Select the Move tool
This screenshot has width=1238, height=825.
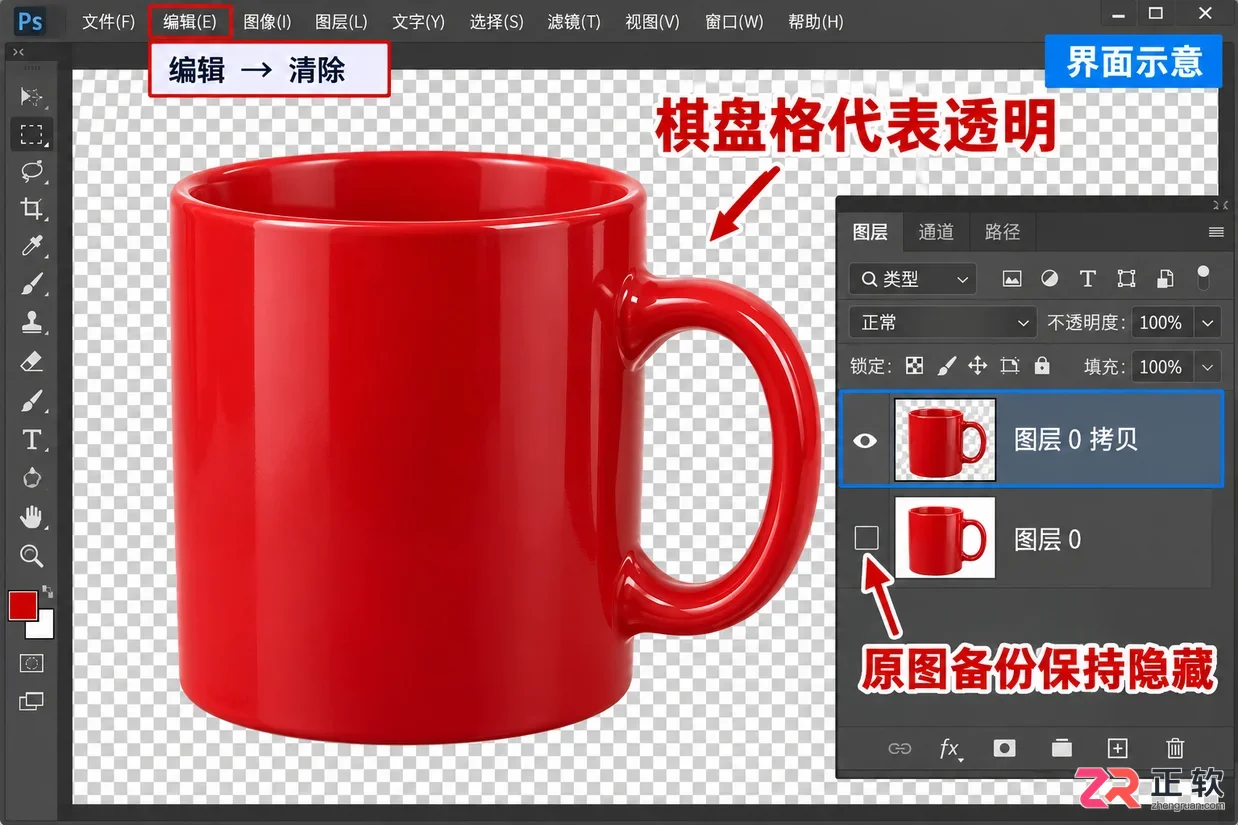pos(32,96)
